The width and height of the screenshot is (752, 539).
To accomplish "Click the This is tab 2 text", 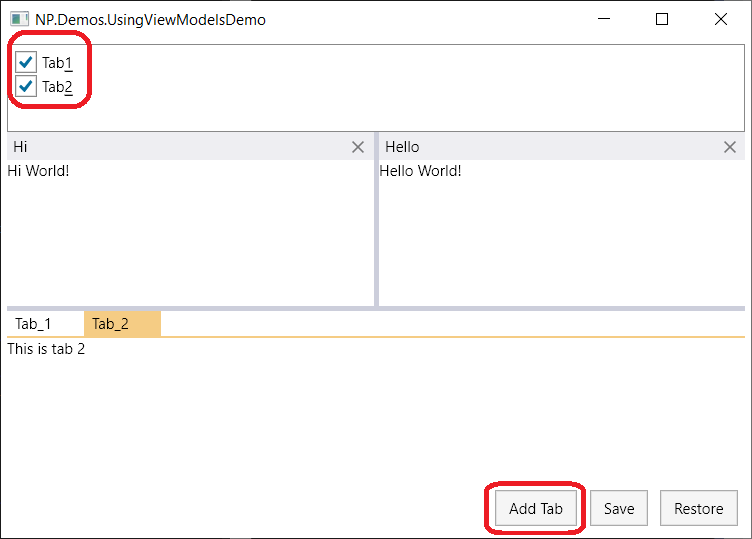I will 46,349.
